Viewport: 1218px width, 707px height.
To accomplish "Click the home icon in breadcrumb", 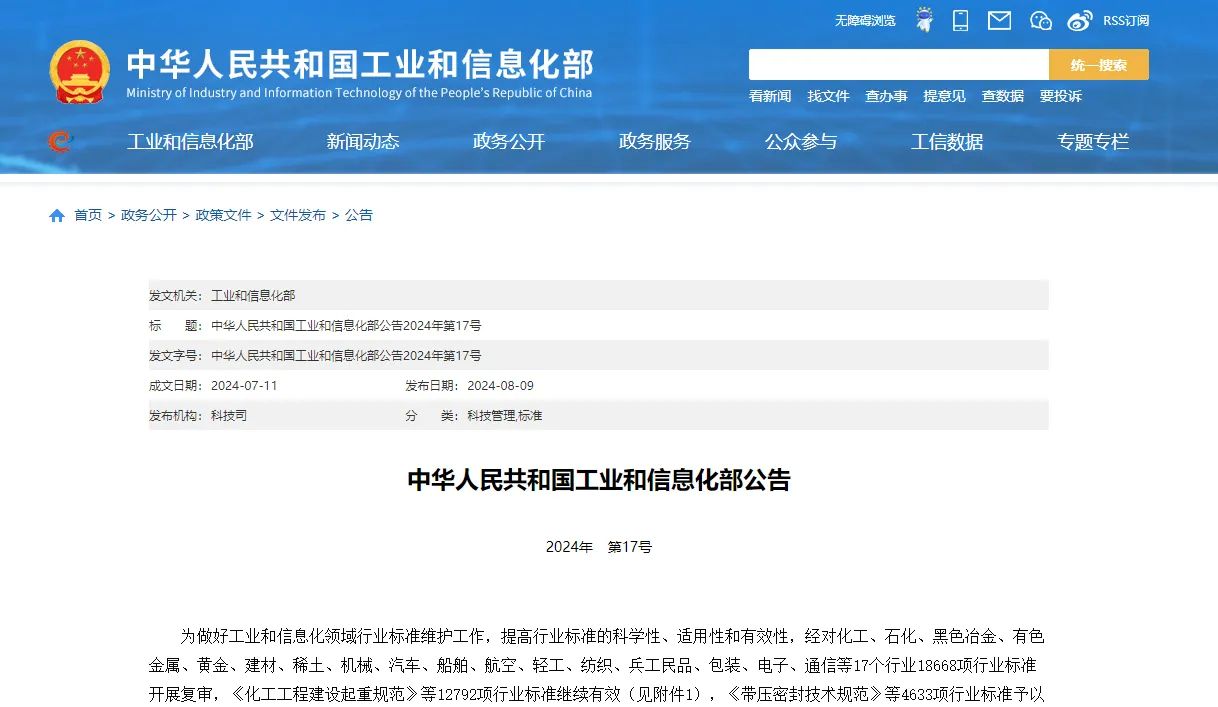I will tap(57, 215).
